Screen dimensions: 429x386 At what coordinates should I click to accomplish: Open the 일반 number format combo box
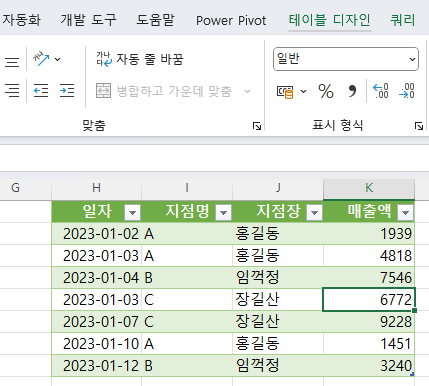tap(346, 59)
